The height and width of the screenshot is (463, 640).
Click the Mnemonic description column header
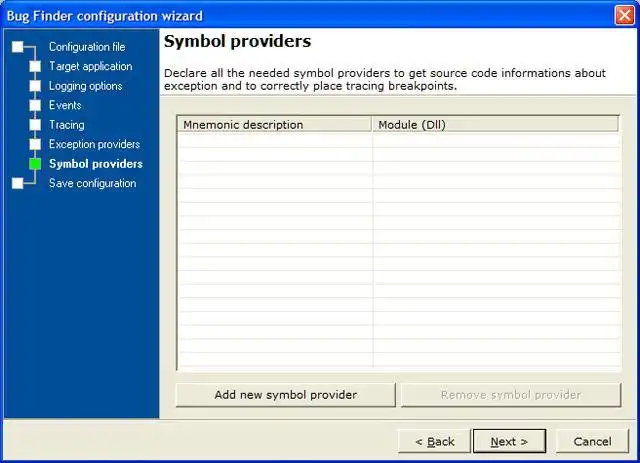(274, 125)
